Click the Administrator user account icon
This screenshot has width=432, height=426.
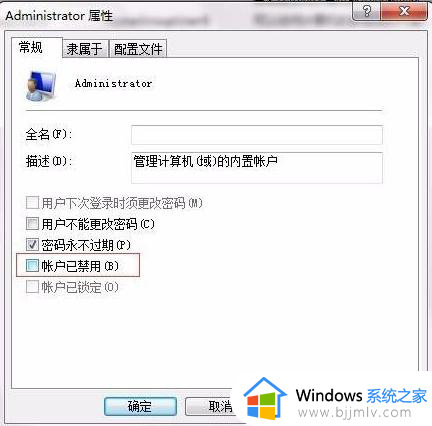[41, 86]
